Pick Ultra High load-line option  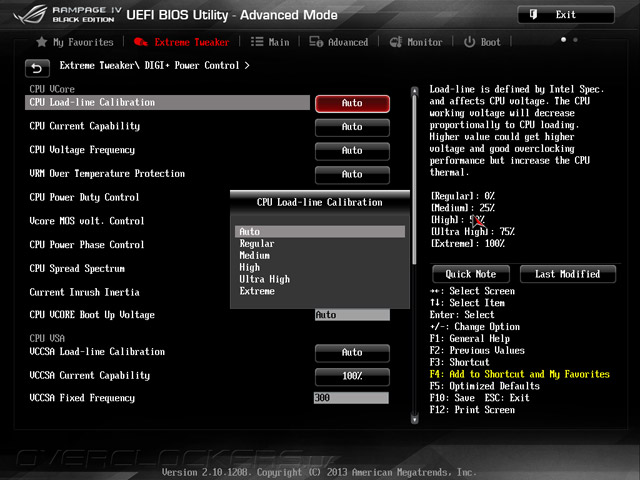[x=320, y=279]
